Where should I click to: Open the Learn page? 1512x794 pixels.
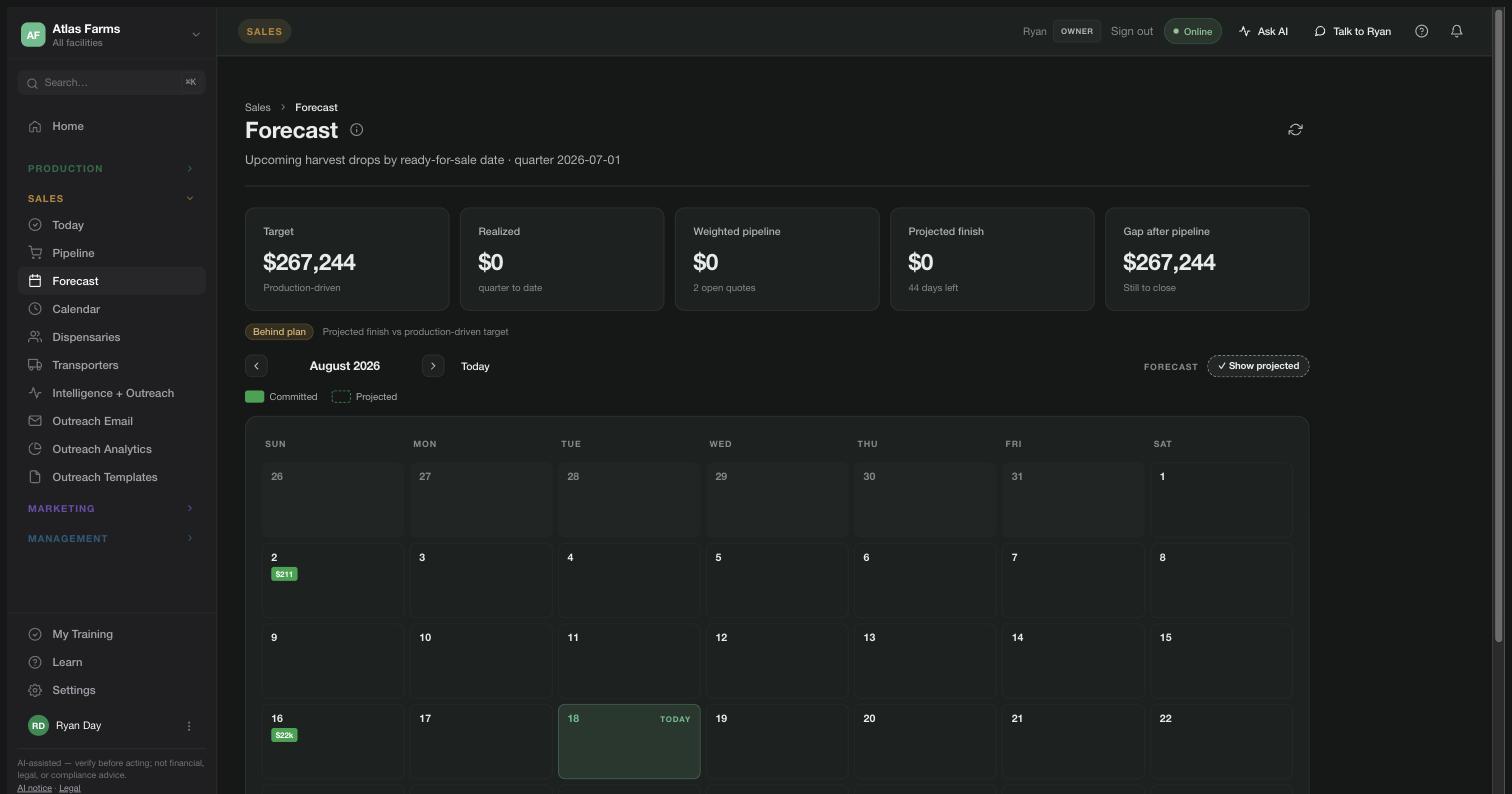click(x=111, y=662)
